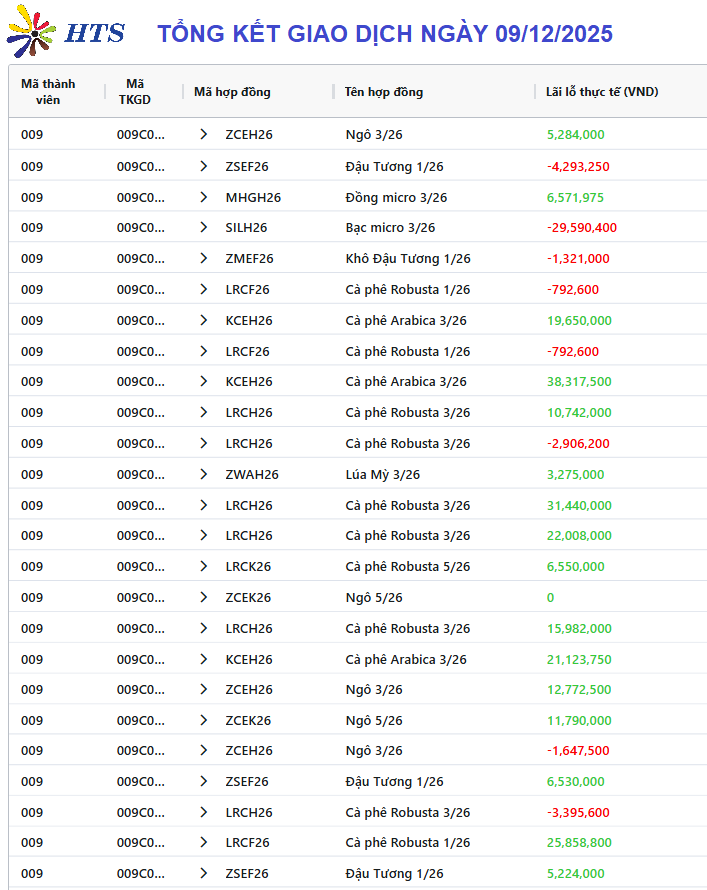Open the ZWAH26 row chevron
707x890 pixels.
coord(204,475)
